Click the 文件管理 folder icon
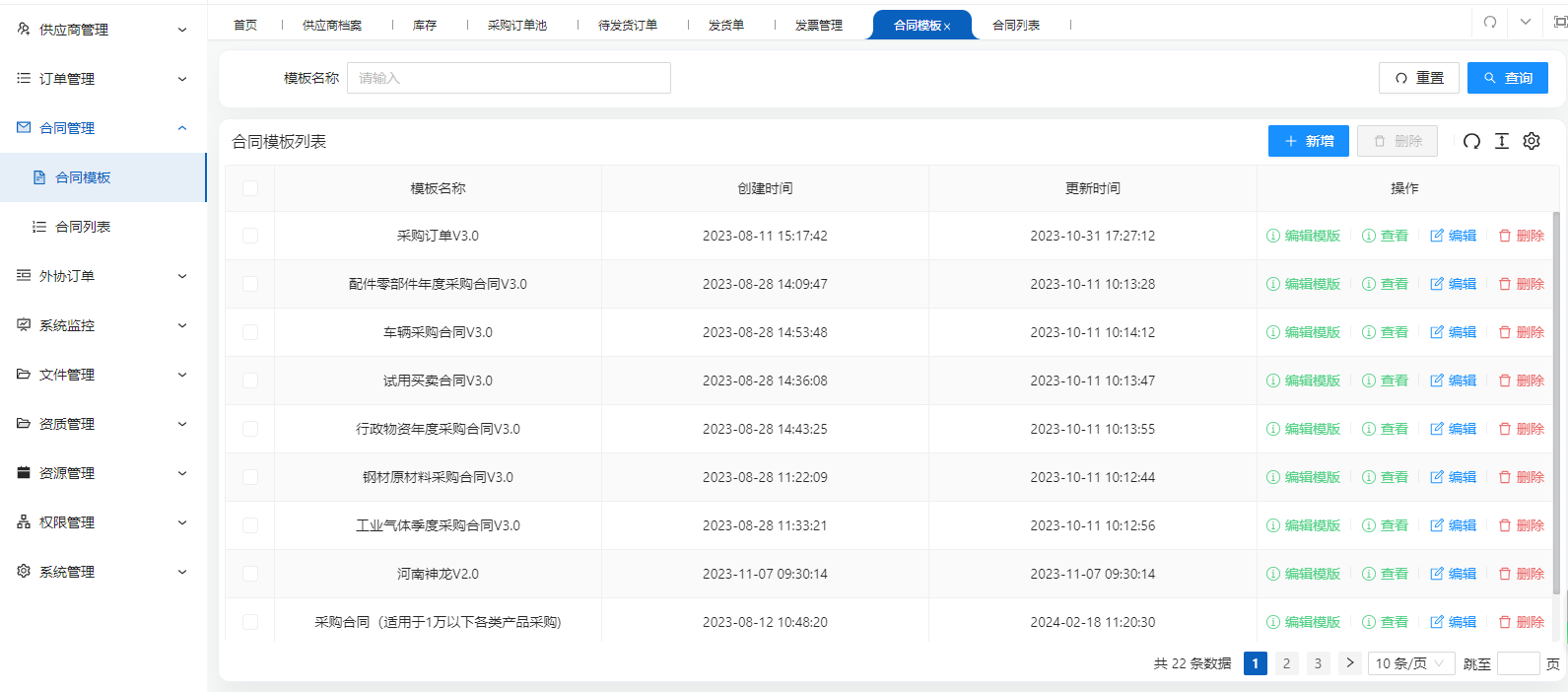Screen dimensions: 1568x692 click(24, 374)
